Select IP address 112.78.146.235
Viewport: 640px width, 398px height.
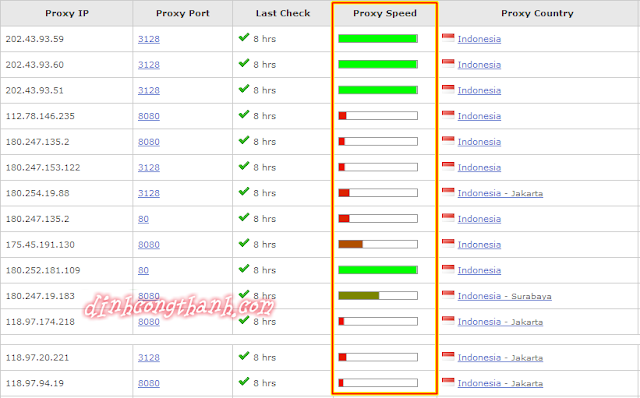40,116
